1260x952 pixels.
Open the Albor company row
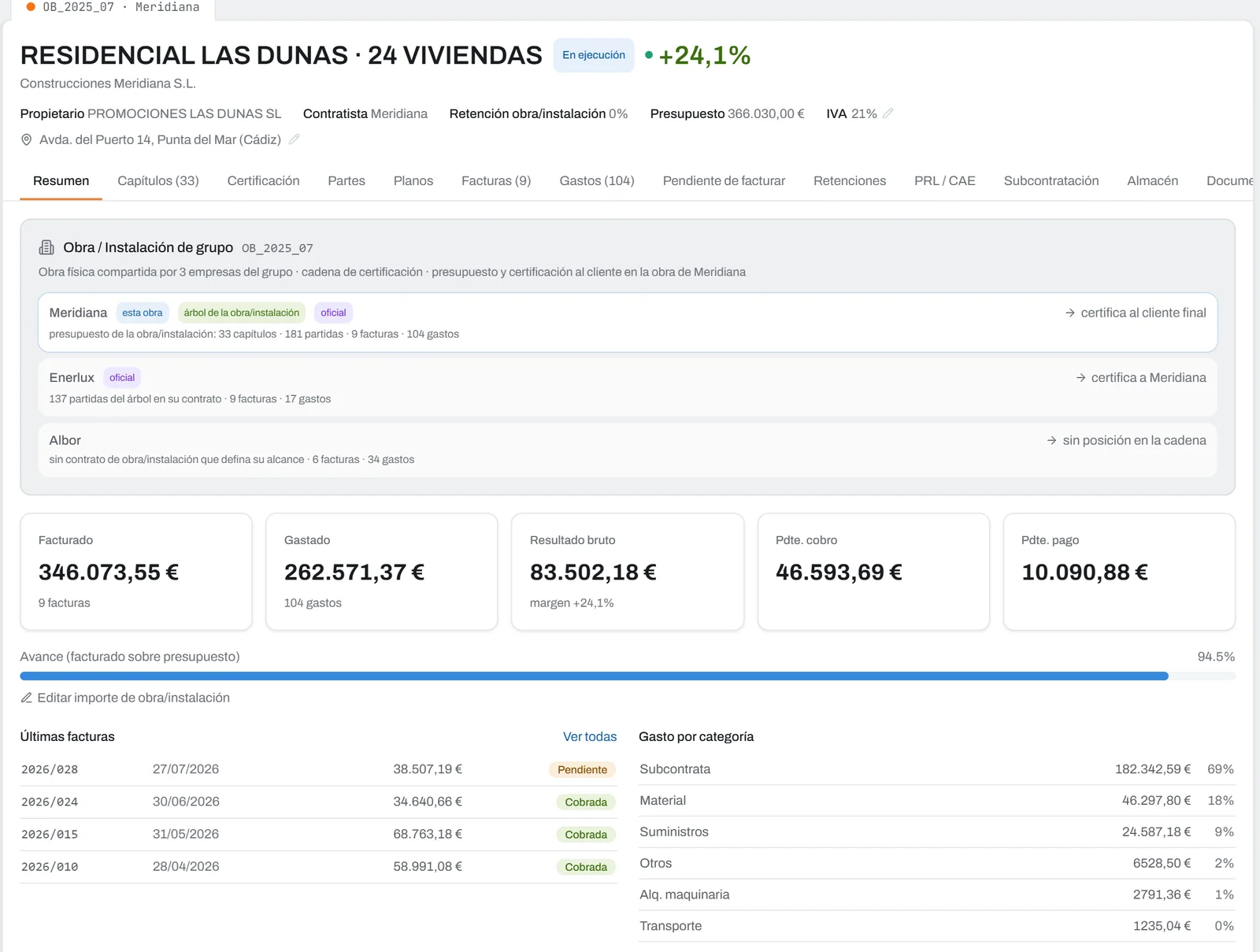(628, 450)
